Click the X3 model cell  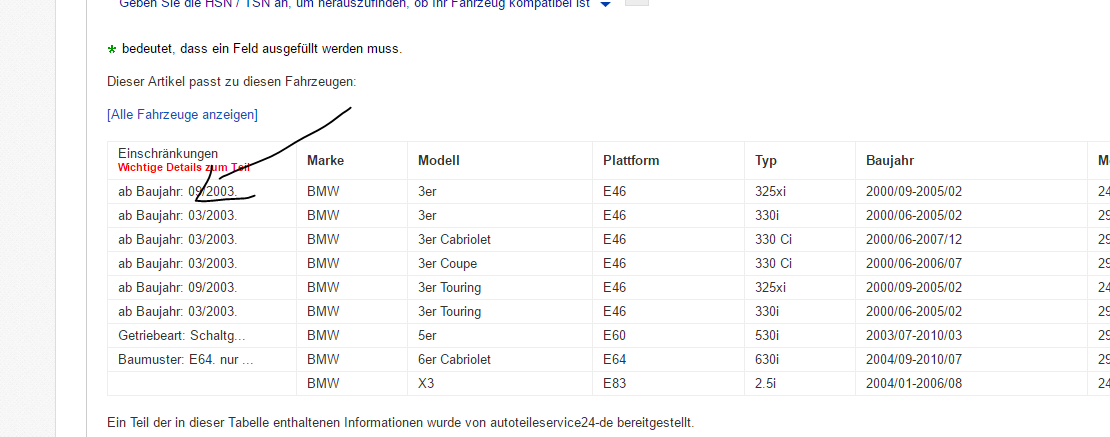[426, 384]
